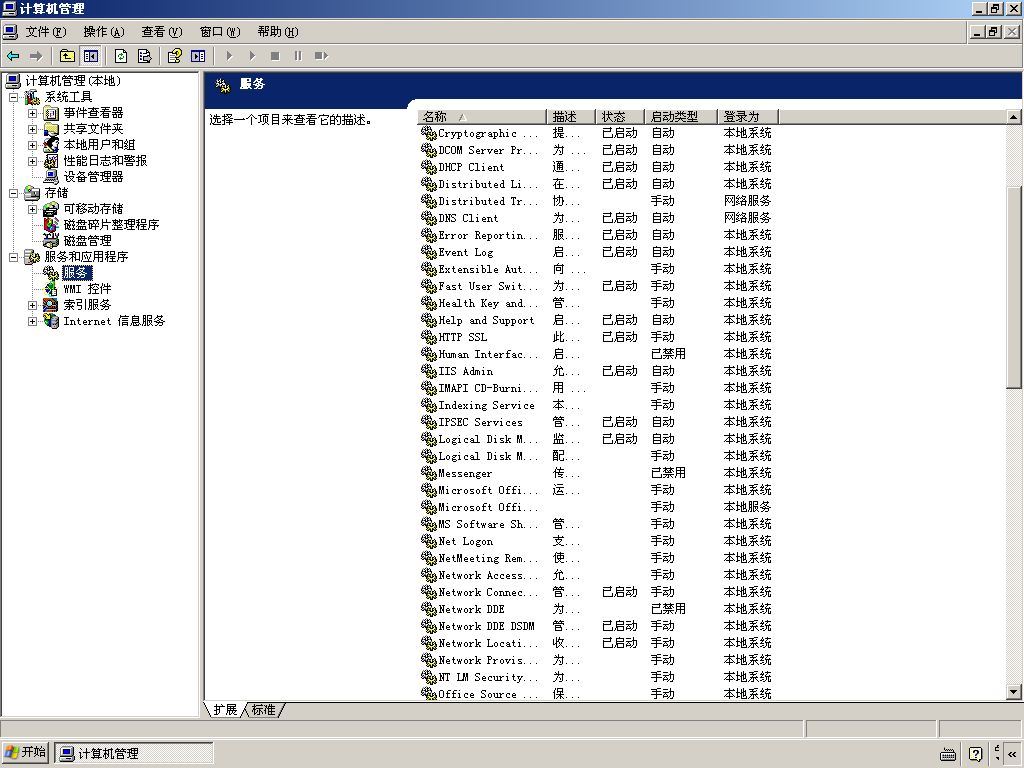Click the 计算机管理 taskbar button
The width and height of the screenshot is (1024, 768).
[x=134, y=753]
